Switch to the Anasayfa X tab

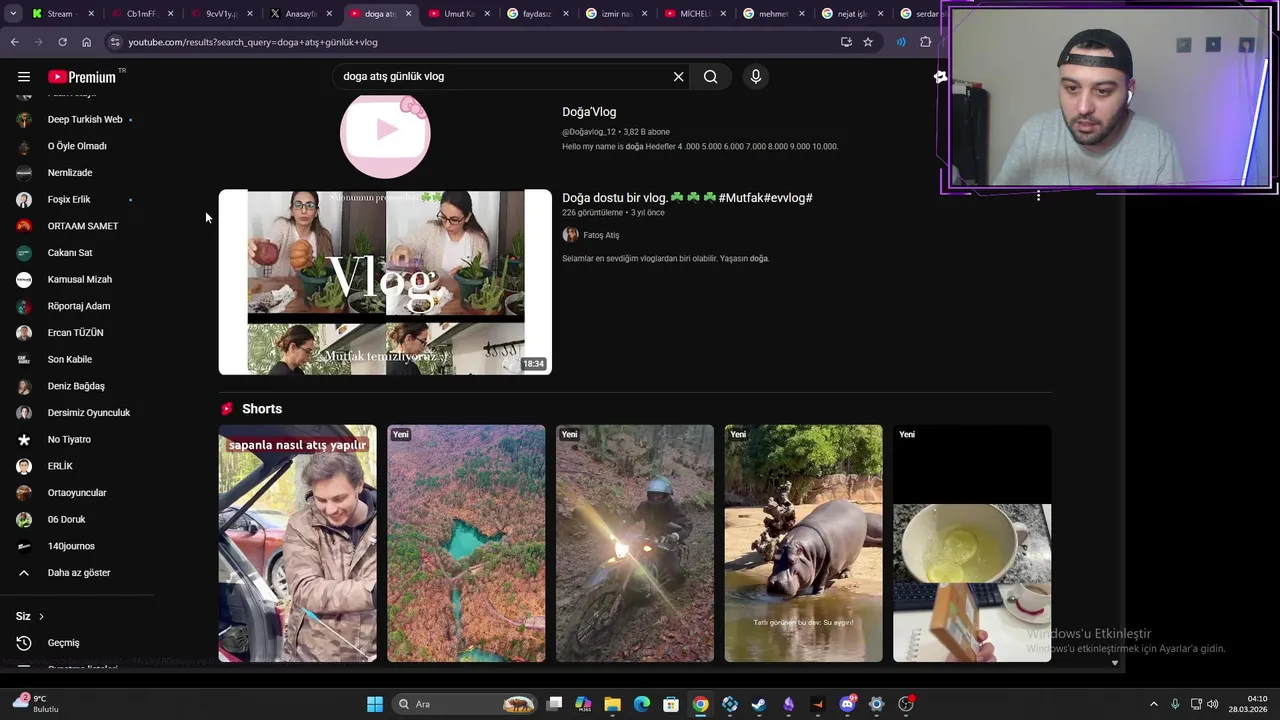tap(300, 14)
